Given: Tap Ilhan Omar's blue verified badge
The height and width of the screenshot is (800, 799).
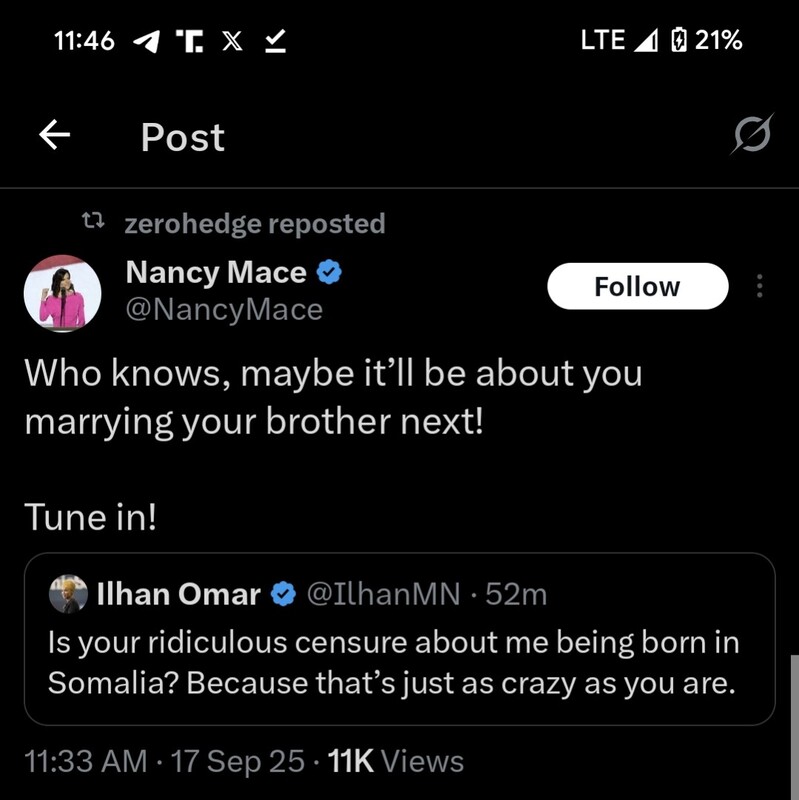Looking at the screenshot, I should pyautogui.click(x=284, y=595).
